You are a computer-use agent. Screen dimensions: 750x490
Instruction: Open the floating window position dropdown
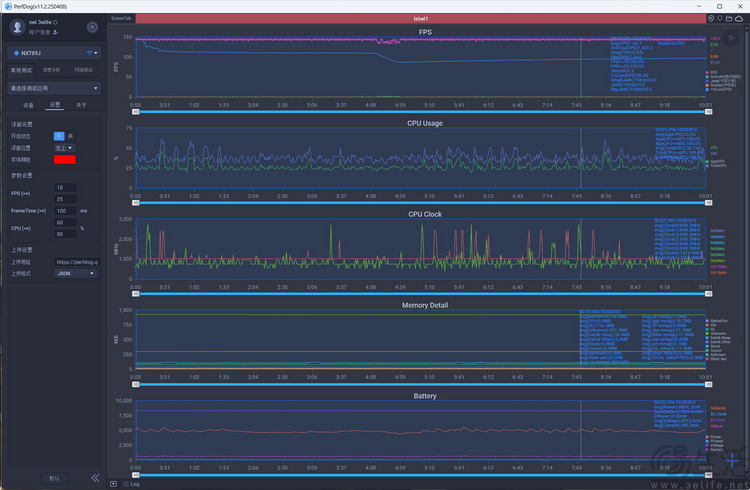pyautogui.click(x=64, y=148)
